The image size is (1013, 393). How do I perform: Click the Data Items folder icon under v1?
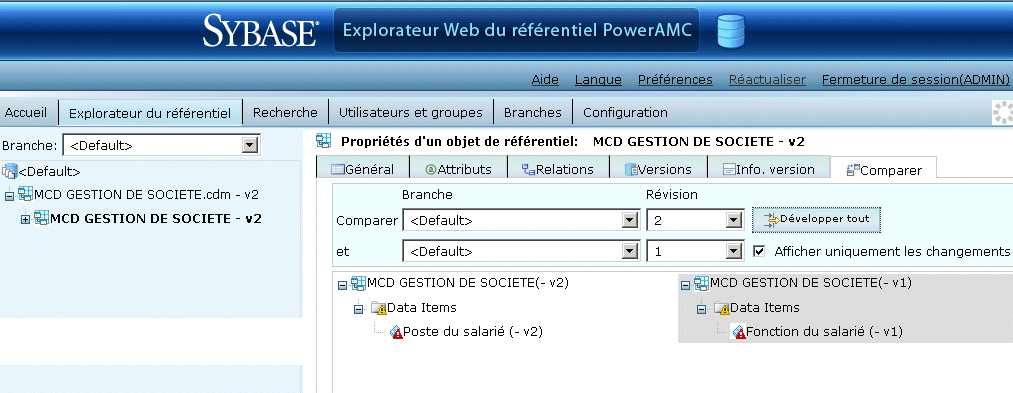coord(722,308)
